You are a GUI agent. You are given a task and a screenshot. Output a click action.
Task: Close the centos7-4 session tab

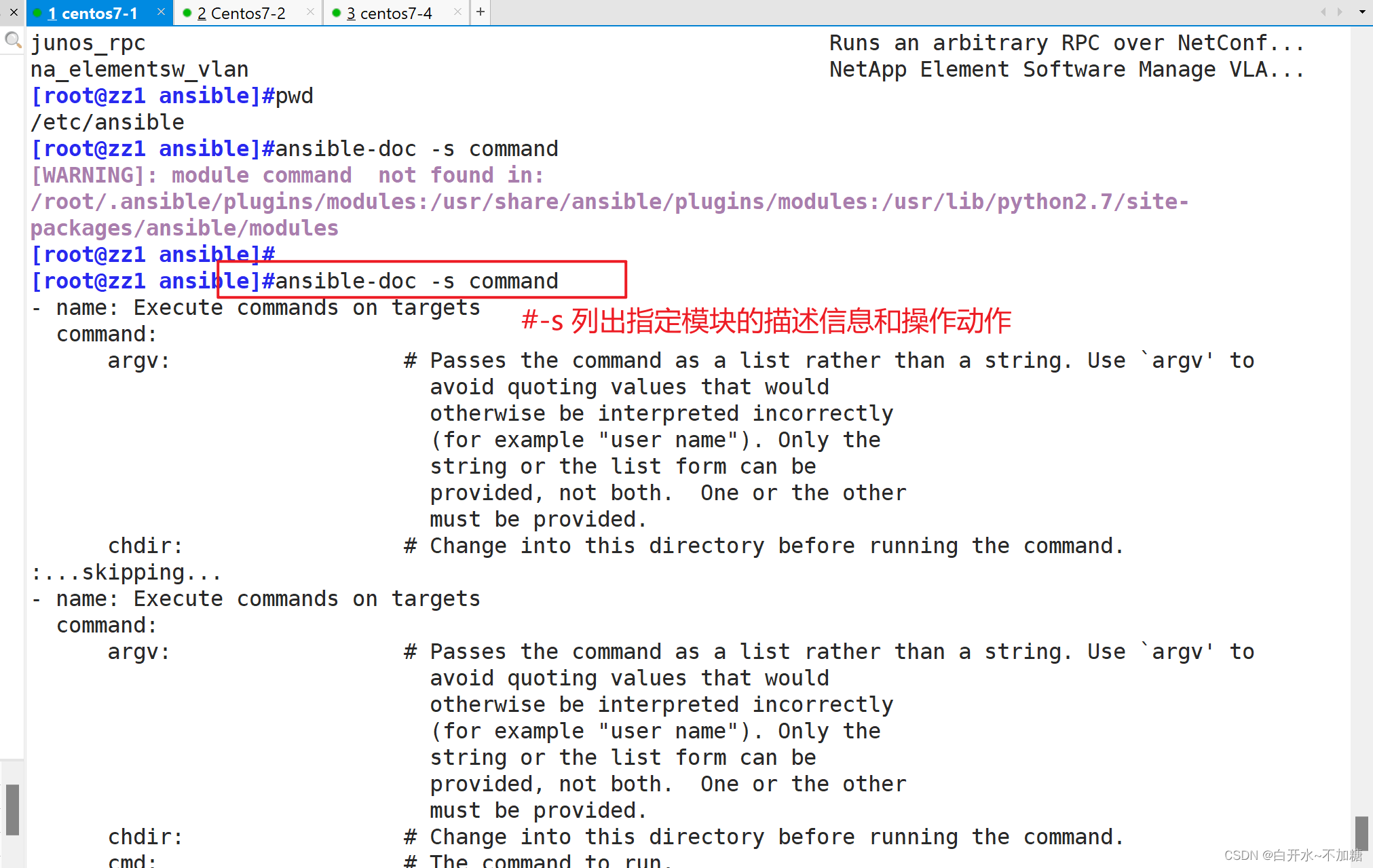[x=457, y=12]
